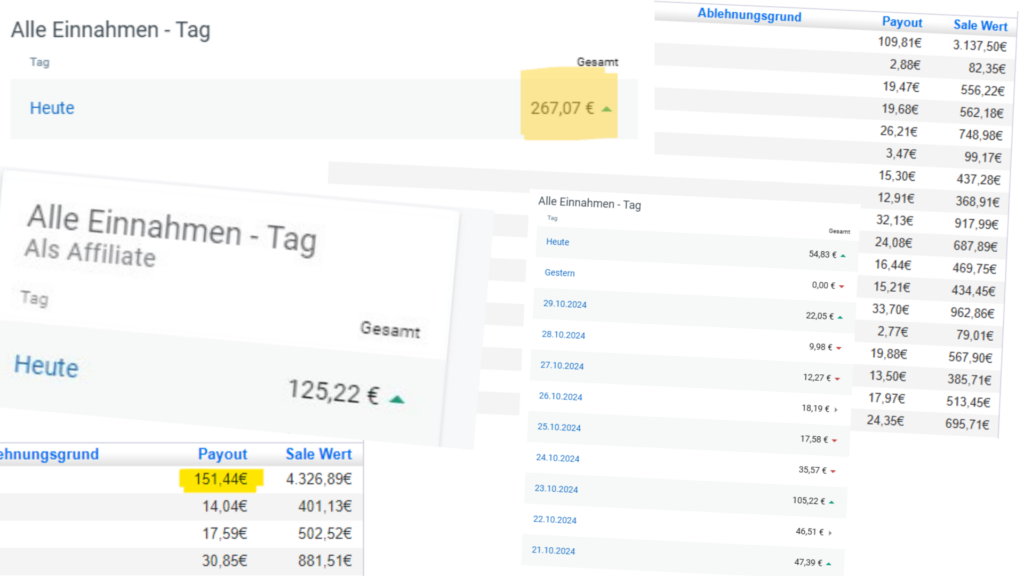Select the highlighted 267,07 € total
Image resolution: width=1024 pixels, height=576 pixels.
[x=562, y=108]
